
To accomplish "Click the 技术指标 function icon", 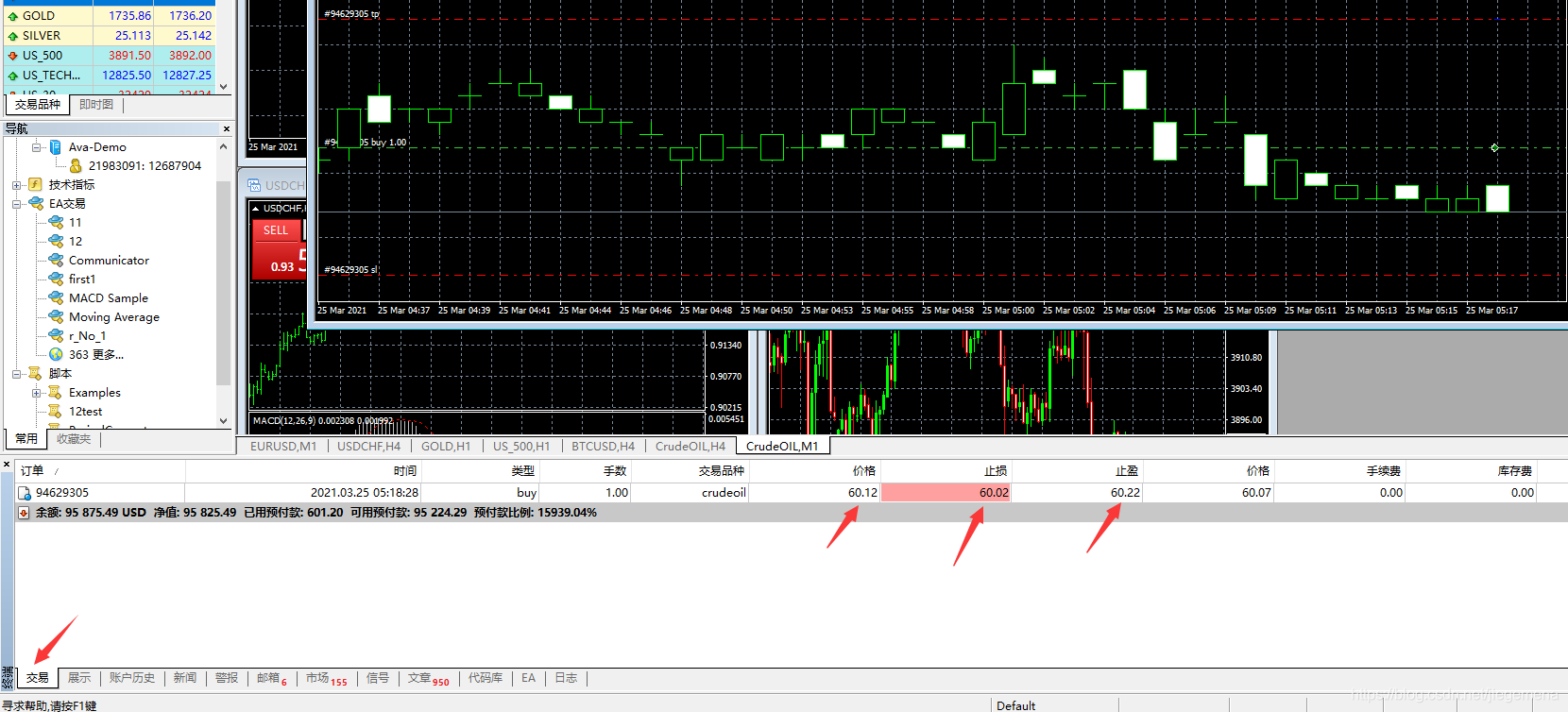I will 35,185.
